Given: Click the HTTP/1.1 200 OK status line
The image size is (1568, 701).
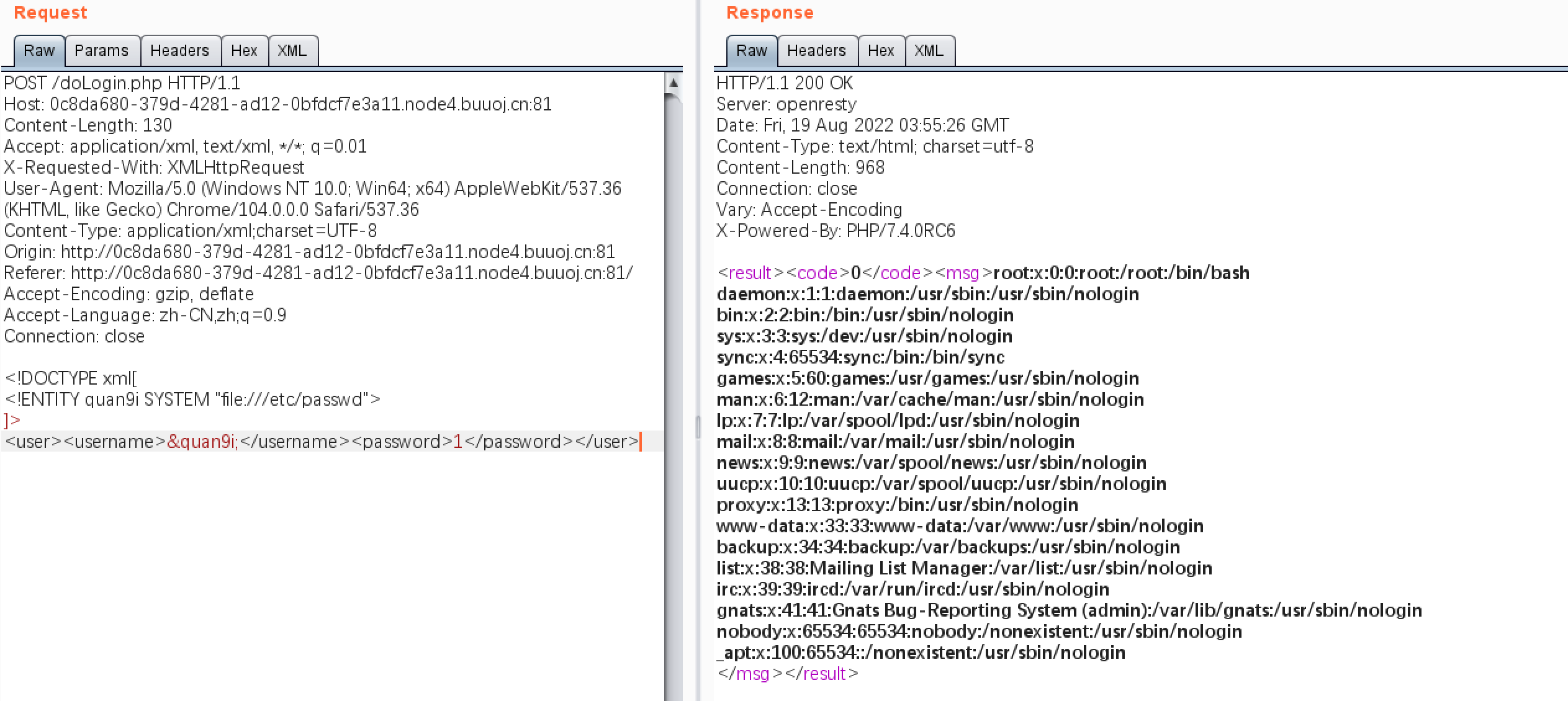Looking at the screenshot, I should pyautogui.click(x=785, y=83).
